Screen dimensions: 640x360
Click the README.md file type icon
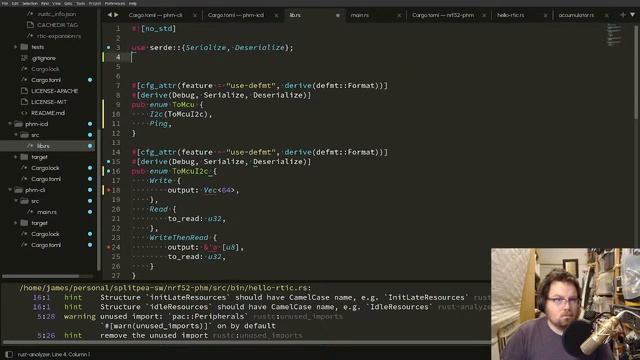24,113
